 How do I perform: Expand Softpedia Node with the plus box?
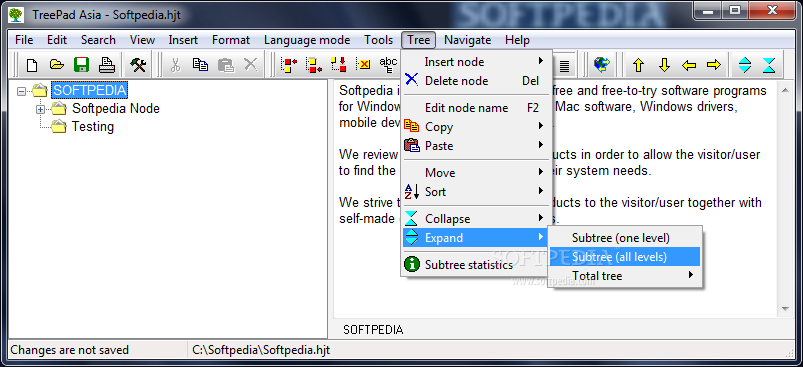coord(40,109)
